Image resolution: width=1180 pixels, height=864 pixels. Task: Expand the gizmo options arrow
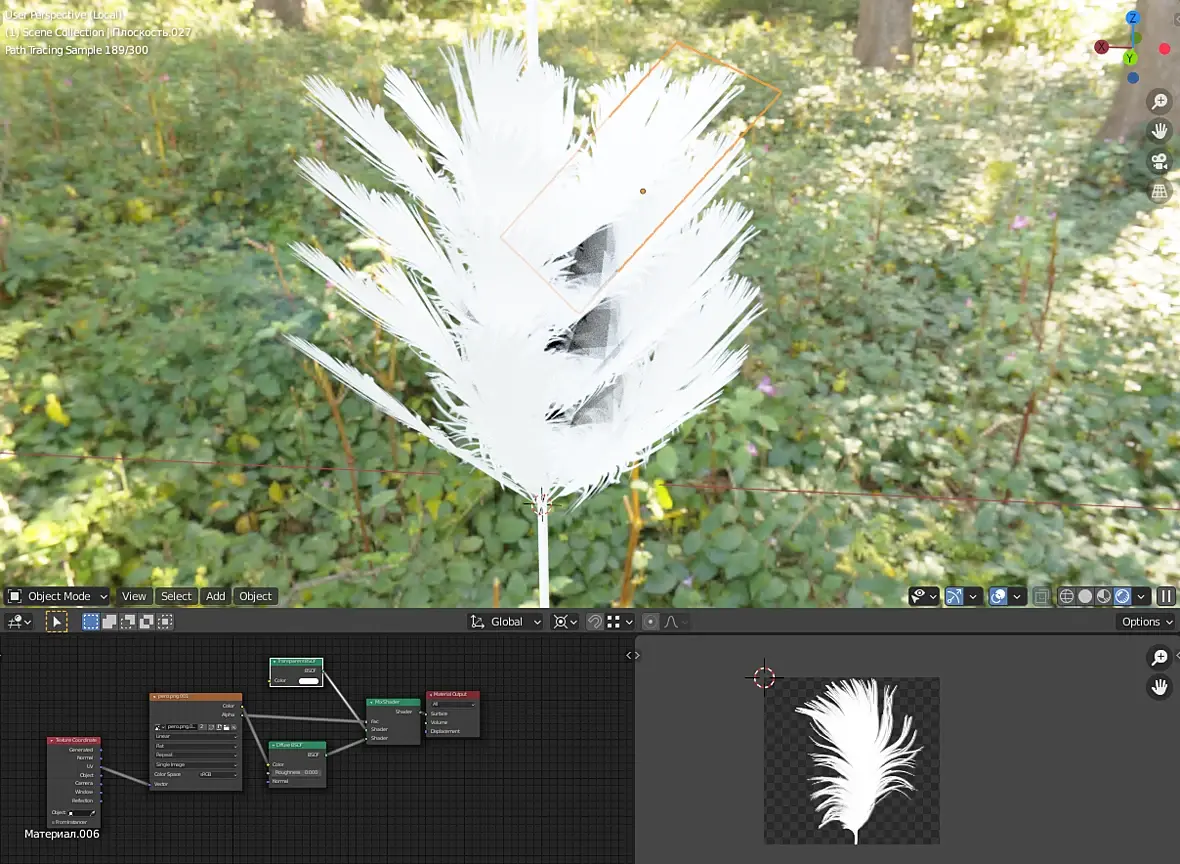pyautogui.click(x=973, y=596)
